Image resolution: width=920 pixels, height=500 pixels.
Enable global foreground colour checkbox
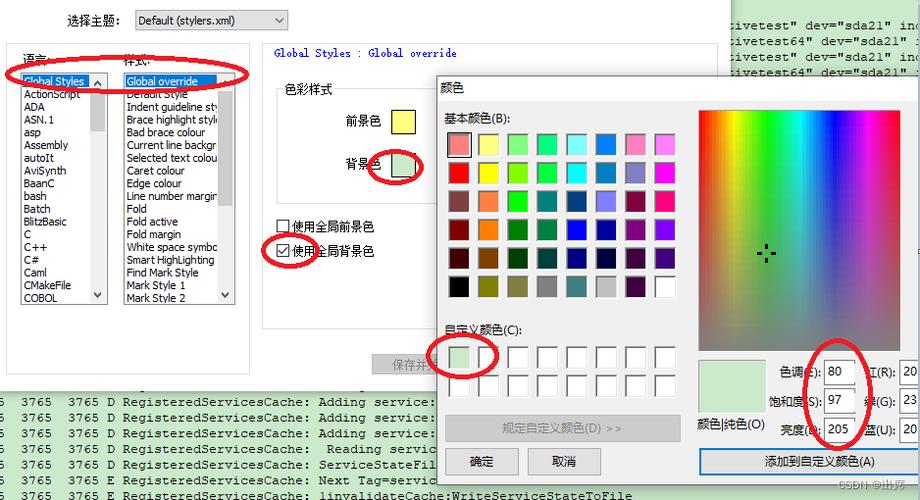pyautogui.click(x=283, y=226)
